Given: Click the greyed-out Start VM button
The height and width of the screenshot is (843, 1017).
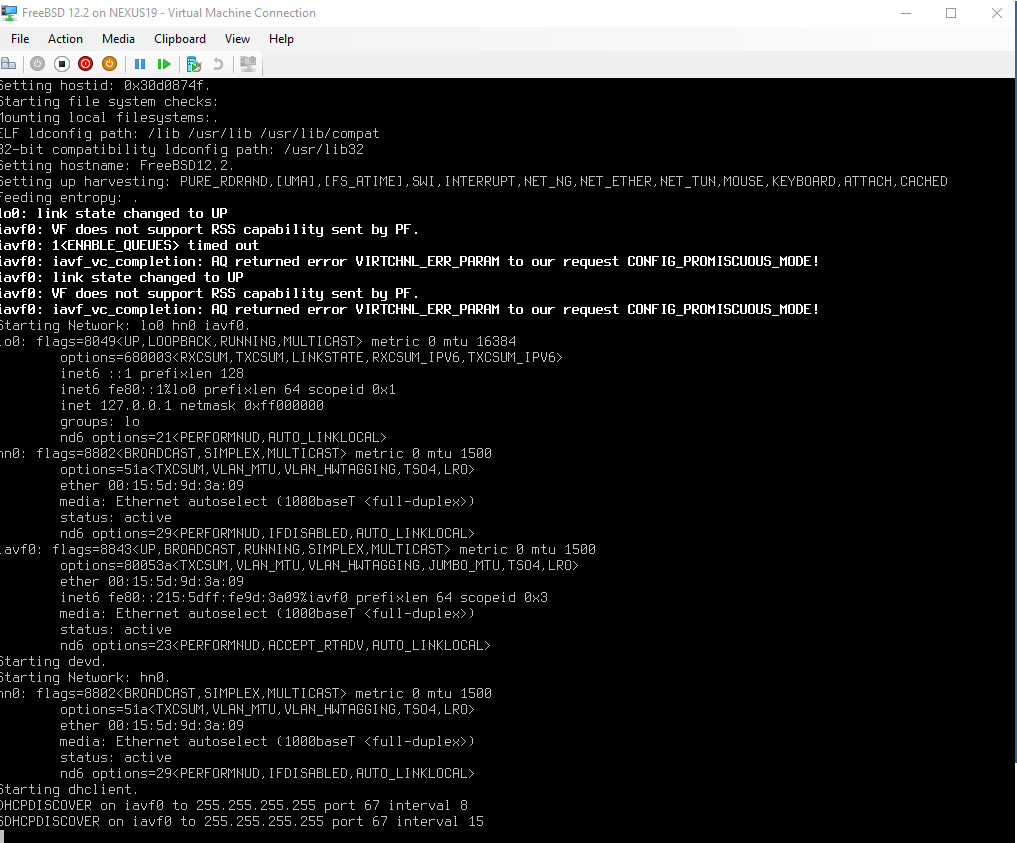Looking at the screenshot, I should coord(38,64).
